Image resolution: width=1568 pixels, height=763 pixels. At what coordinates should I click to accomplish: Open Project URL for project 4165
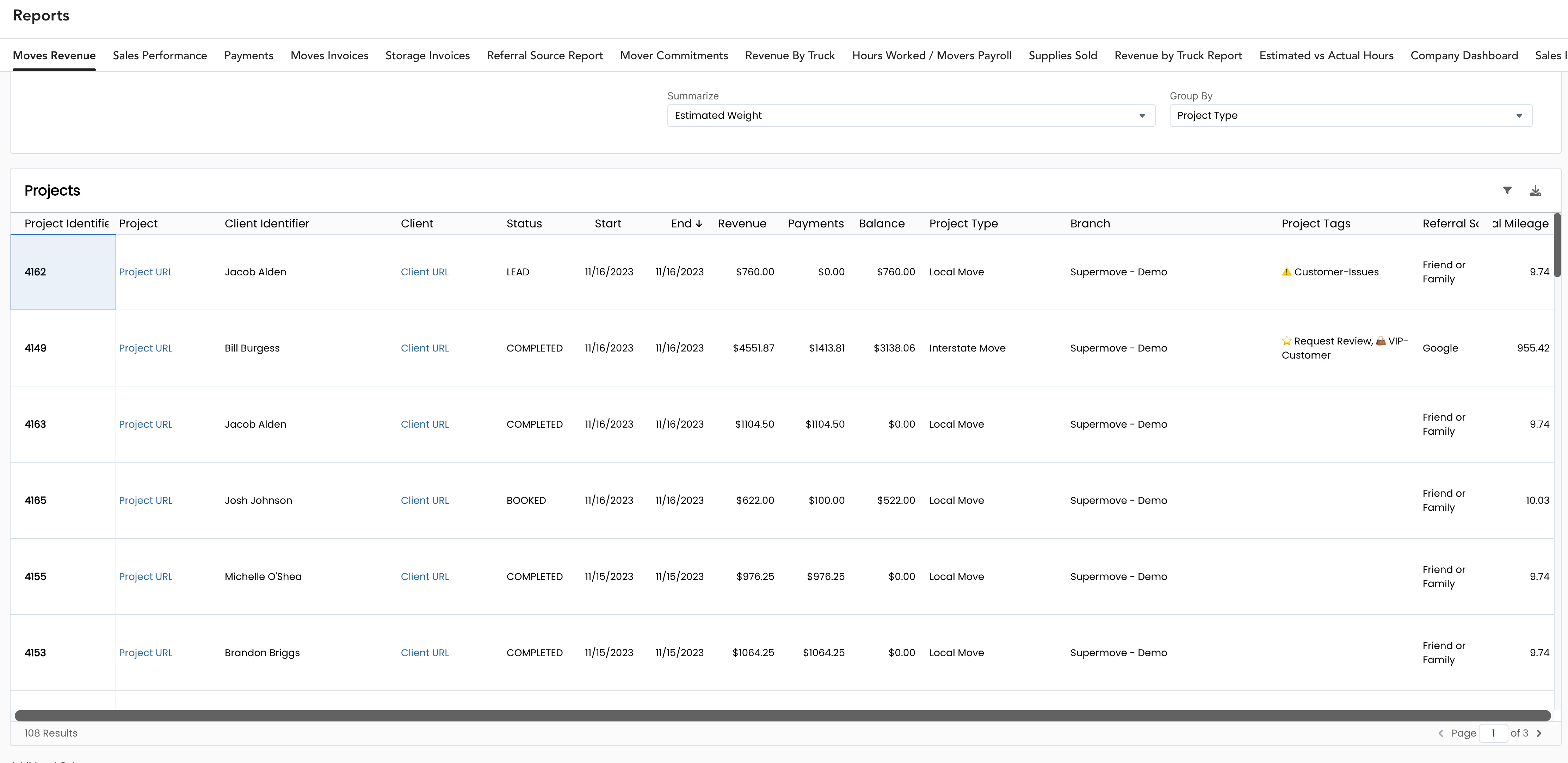click(146, 501)
